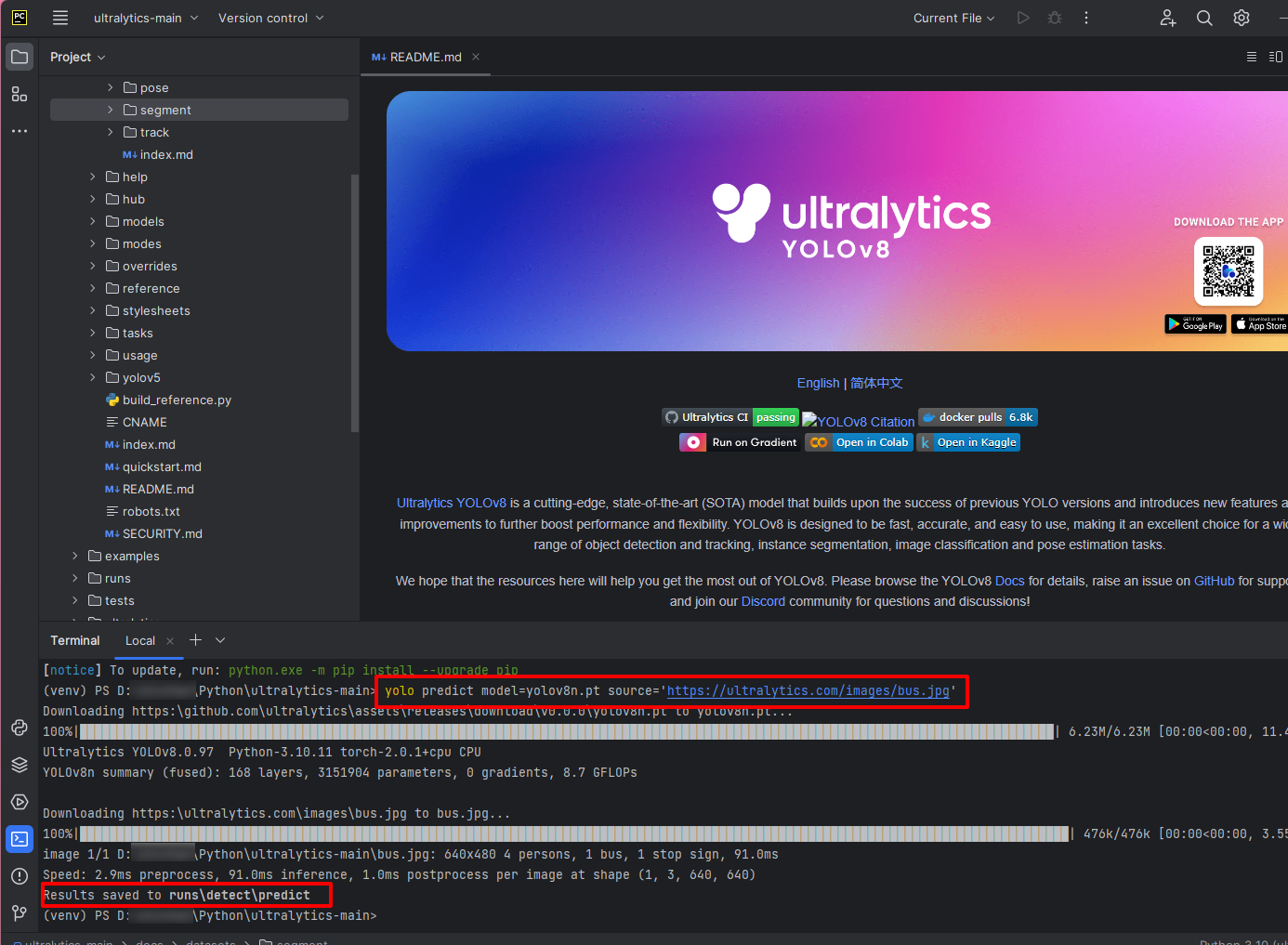Open the Discord community link
Image resolution: width=1288 pixels, height=945 pixels.
coord(763,601)
